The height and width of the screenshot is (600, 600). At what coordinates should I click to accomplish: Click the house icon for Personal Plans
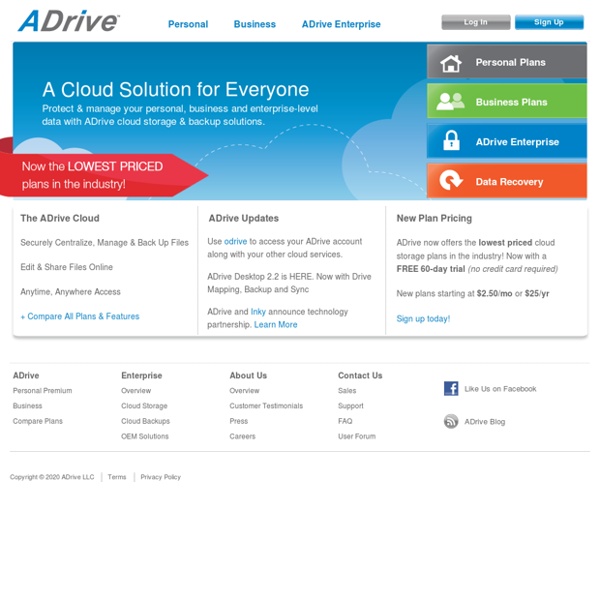click(x=451, y=63)
